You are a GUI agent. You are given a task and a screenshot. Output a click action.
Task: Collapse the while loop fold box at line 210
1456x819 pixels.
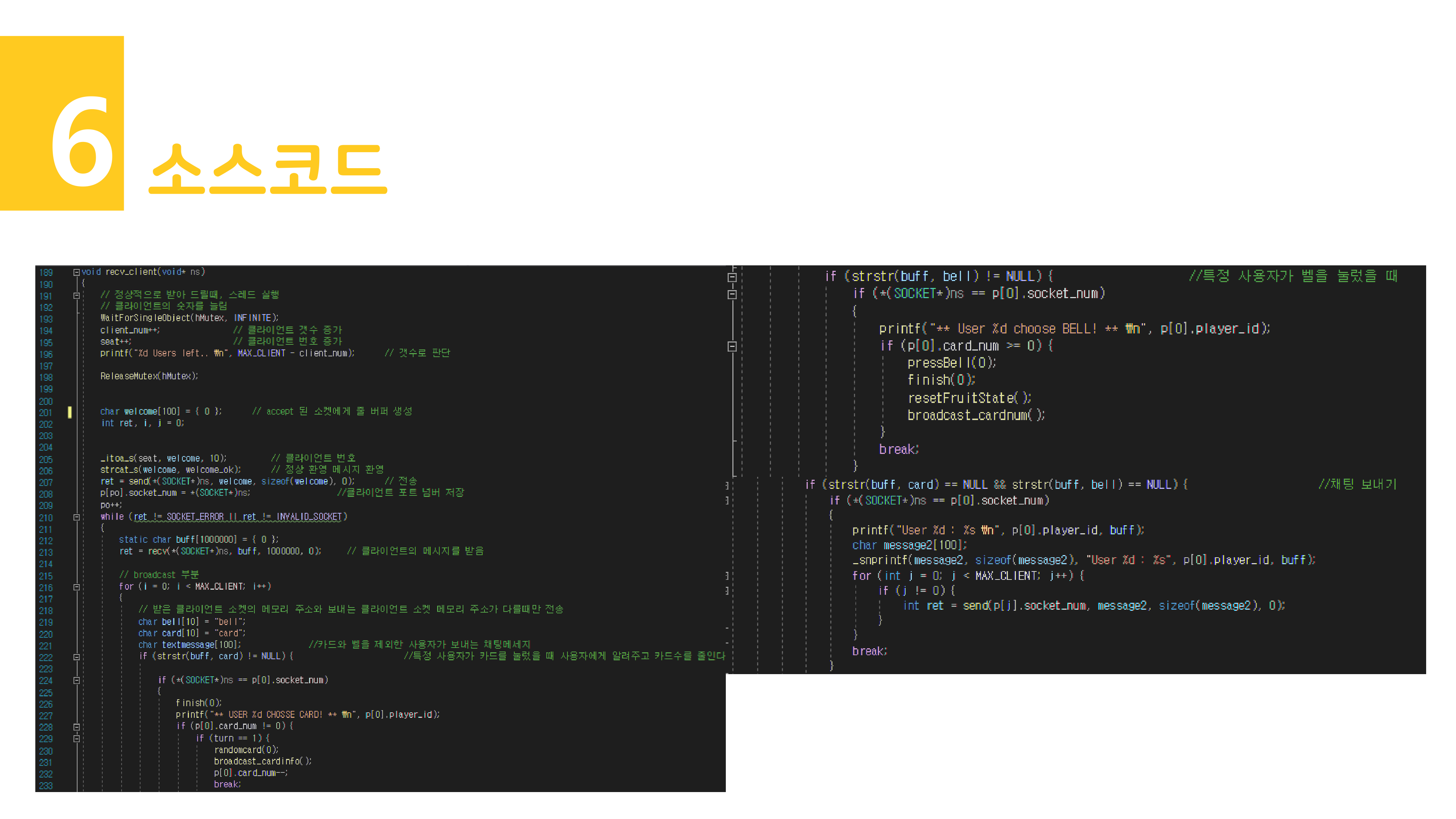[x=76, y=517]
